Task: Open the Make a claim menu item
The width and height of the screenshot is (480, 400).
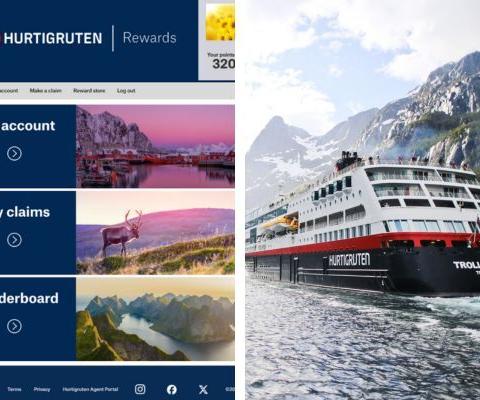Action: click(x=46, y=91)
